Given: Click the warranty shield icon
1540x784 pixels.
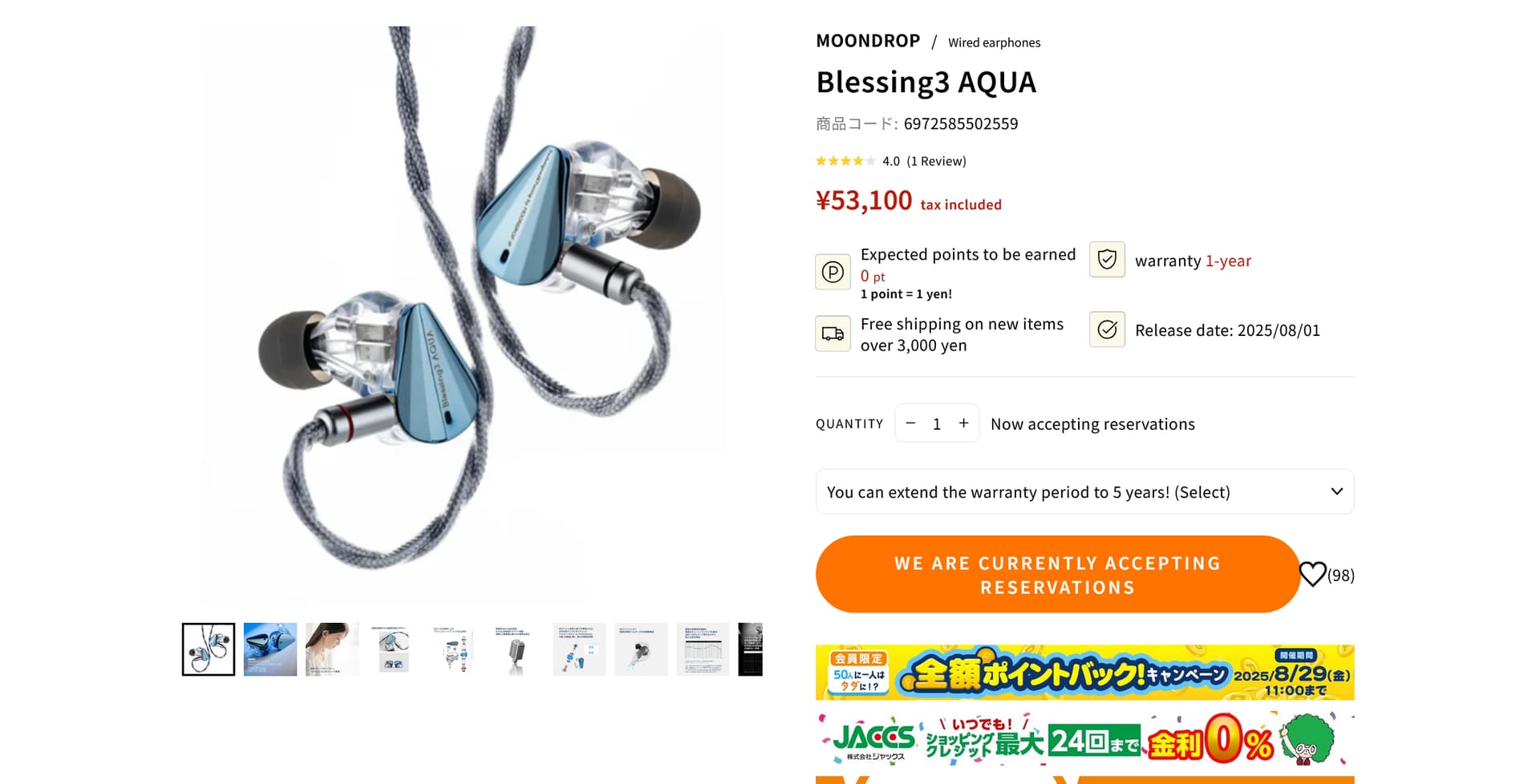Looking at the screenshot, I should [1107, 260].
